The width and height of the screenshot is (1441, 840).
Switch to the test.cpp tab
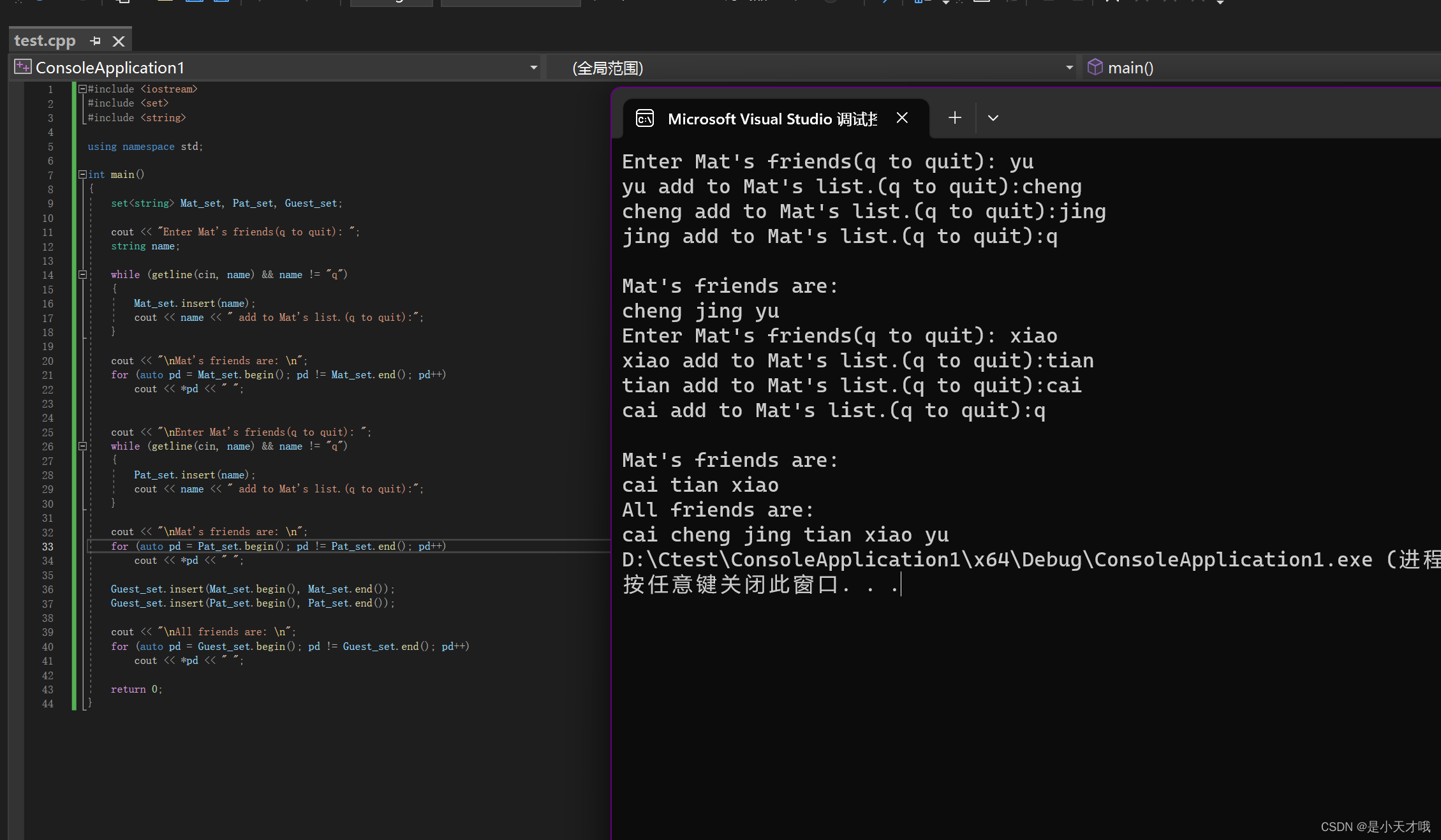(x=44, y=40)
